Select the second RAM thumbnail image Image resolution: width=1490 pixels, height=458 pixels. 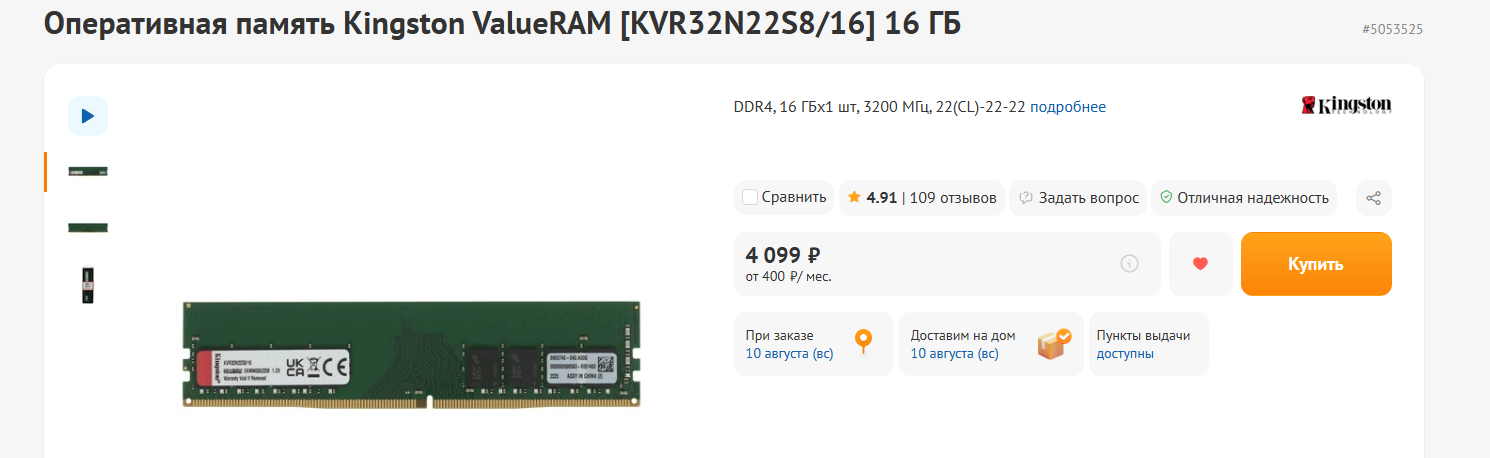(x=88, y=227)
